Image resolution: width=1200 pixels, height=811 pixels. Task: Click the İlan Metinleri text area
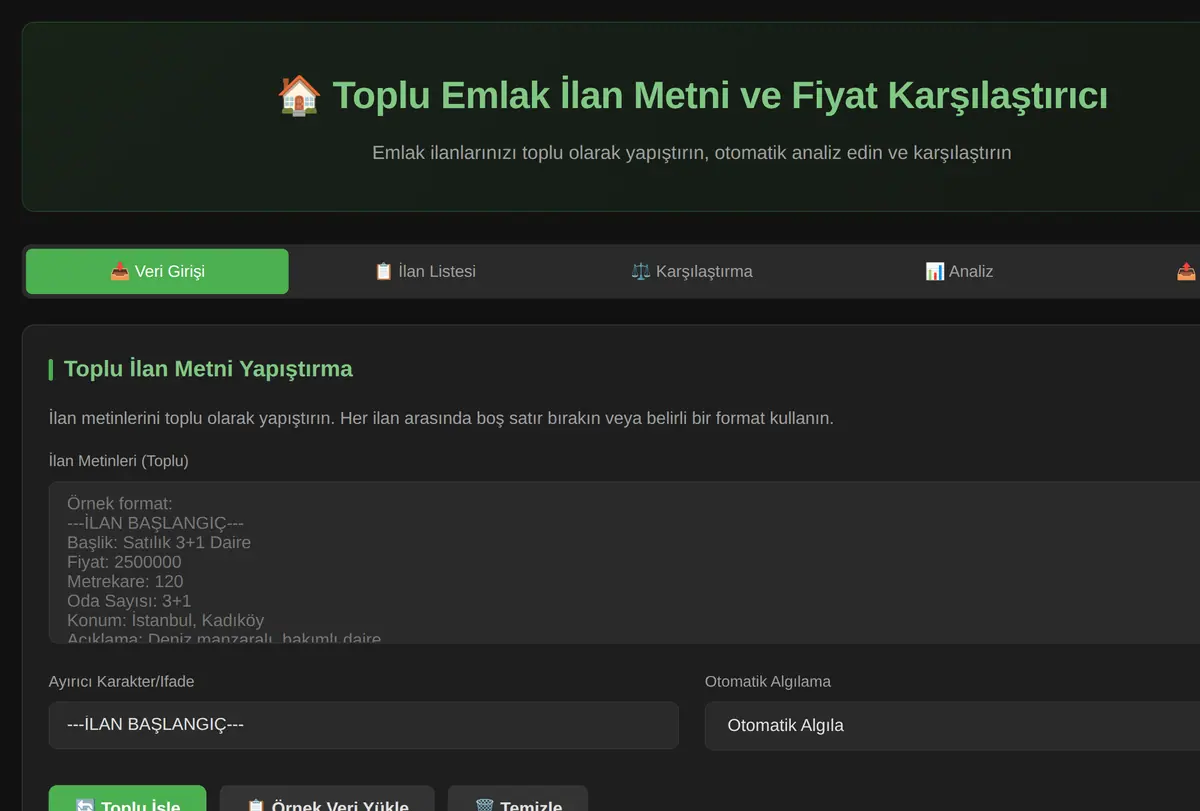pyautogui.click(x=624, y=563)
